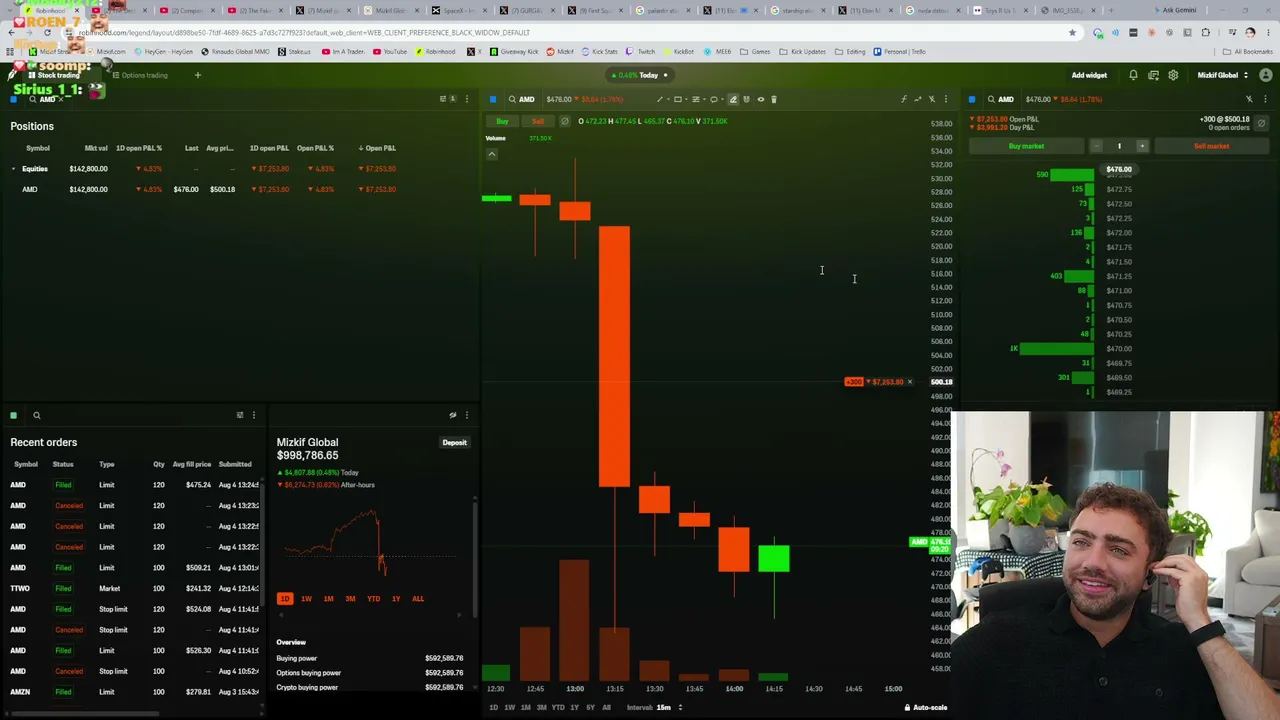Open the chart type icon on the chart header
1280x720 pixels.
pyautogui.click(x=918, y=99)
